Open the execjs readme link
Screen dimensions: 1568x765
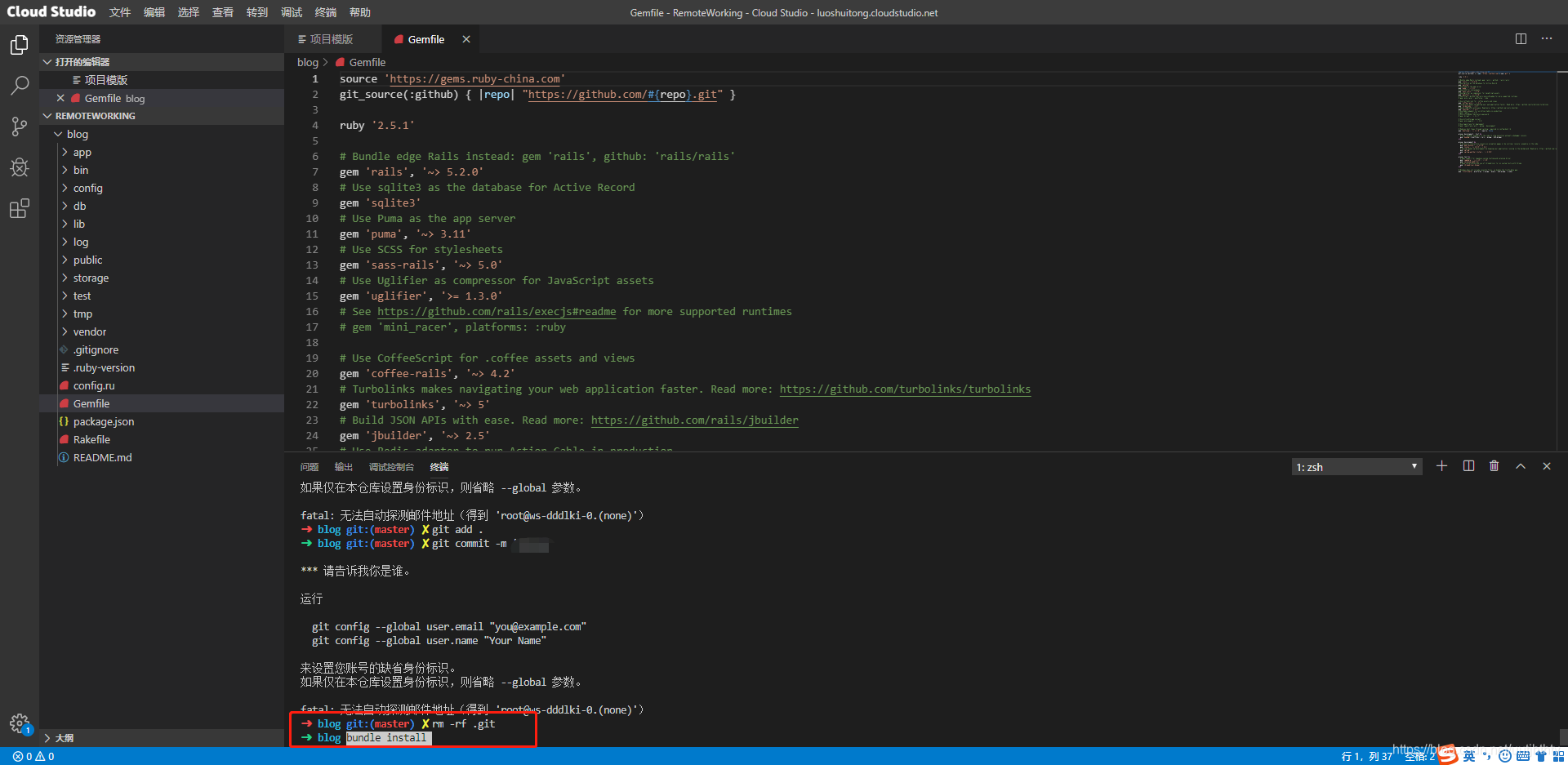click(x=497, y=312)
